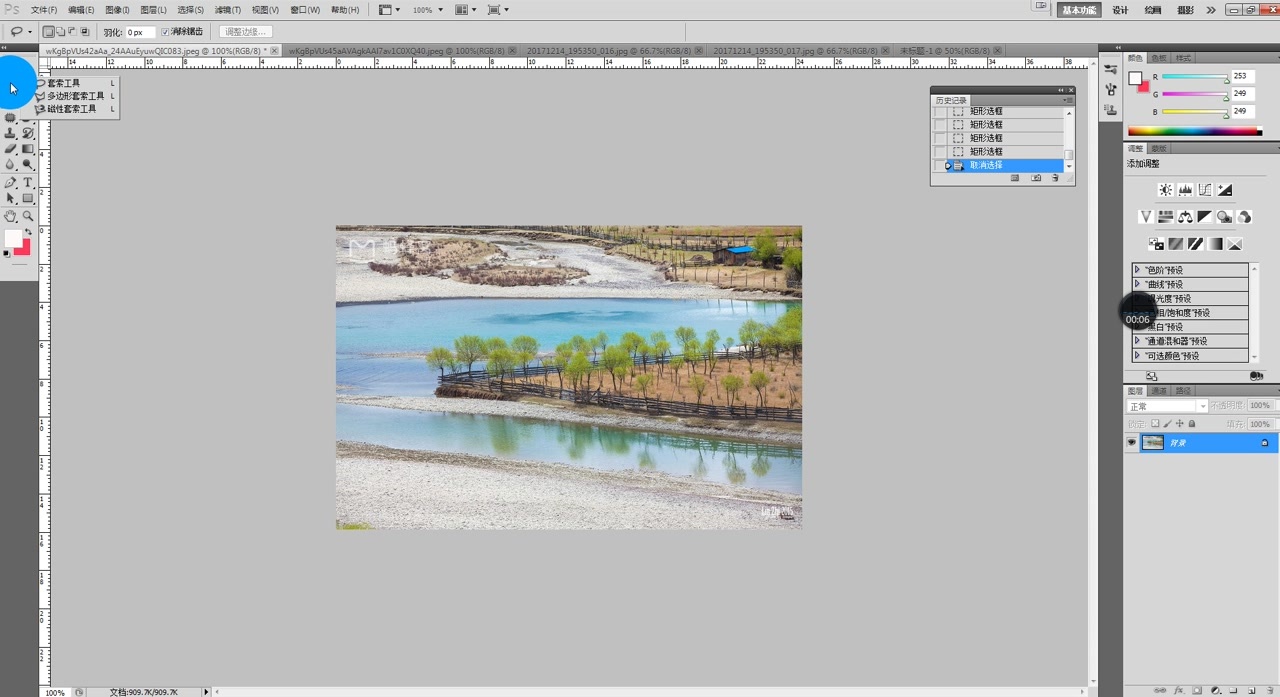Open the screen mode dropdown

coord(498,10)
